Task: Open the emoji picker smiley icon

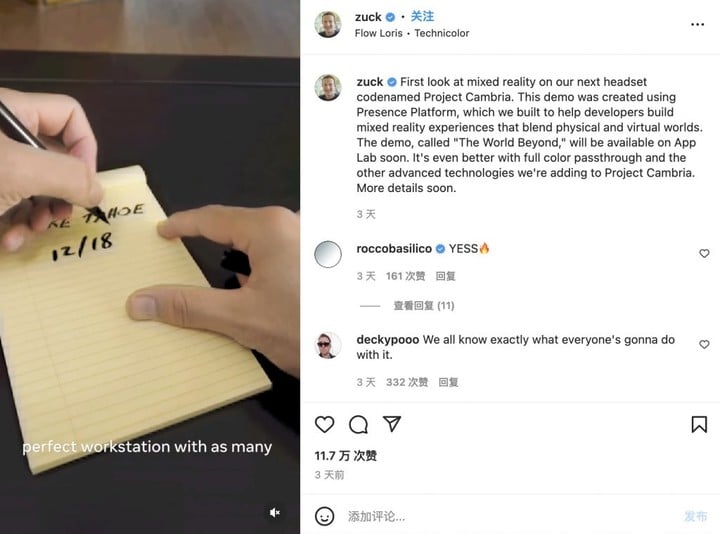Action: click(x=324, y=516)
